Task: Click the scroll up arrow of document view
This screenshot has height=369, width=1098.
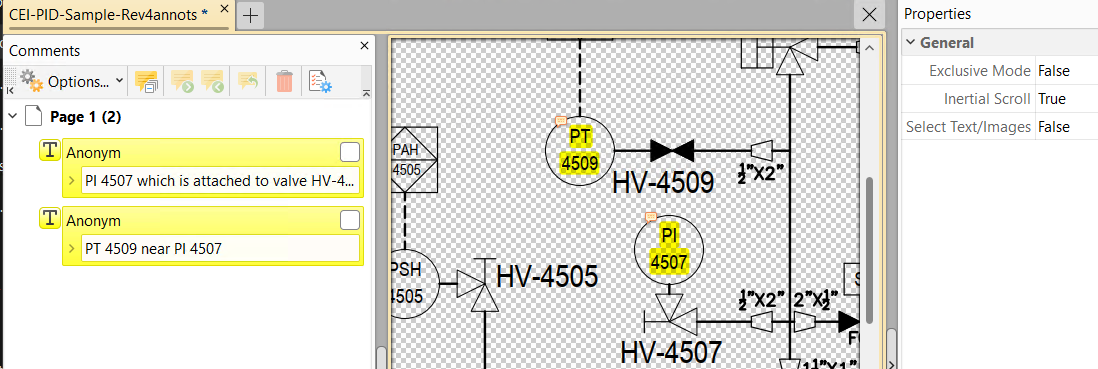Action: pos(870,48)
